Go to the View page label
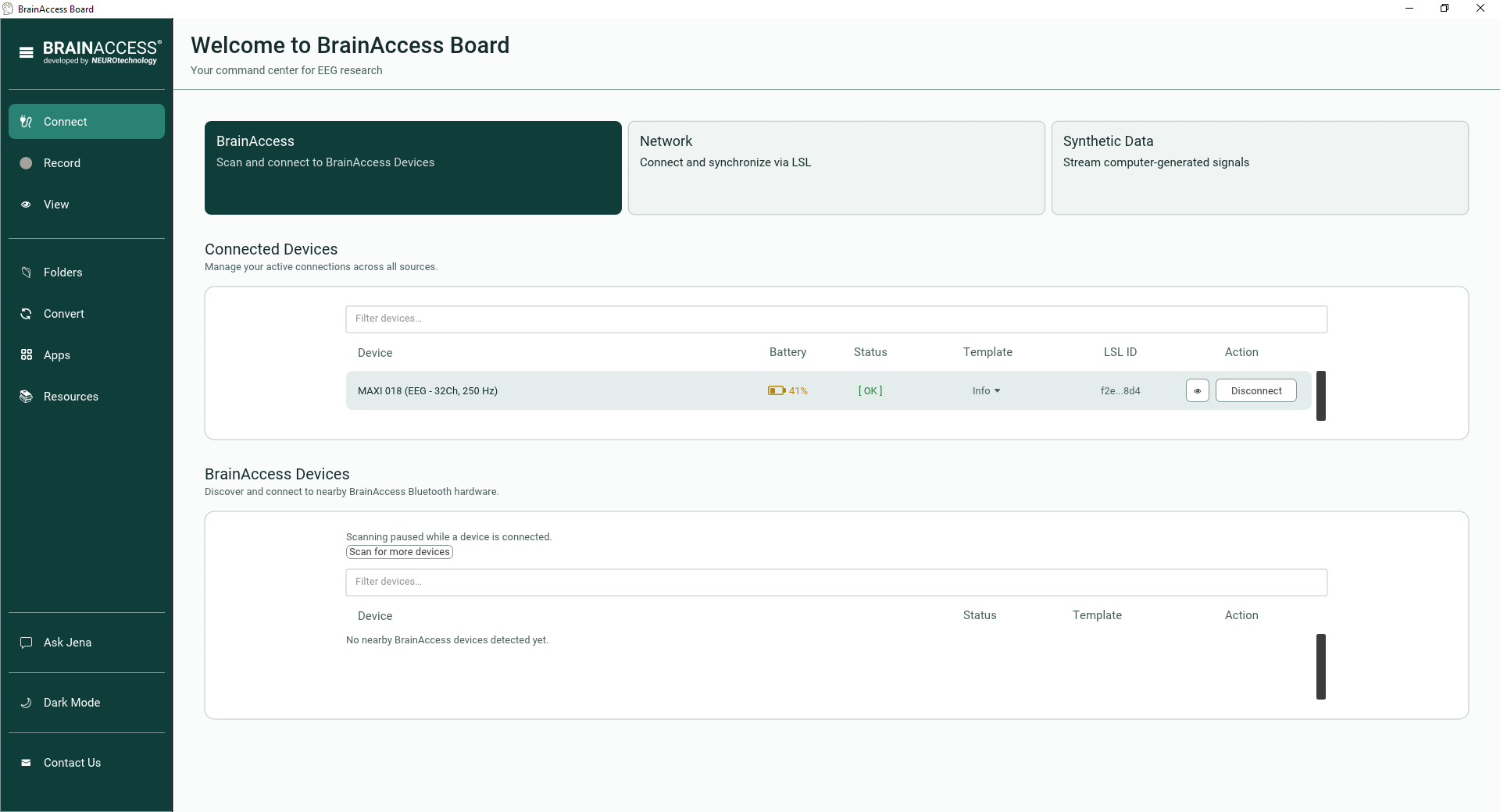The width and height of the screenshot is (1500, 812). (x=56, y=205)
